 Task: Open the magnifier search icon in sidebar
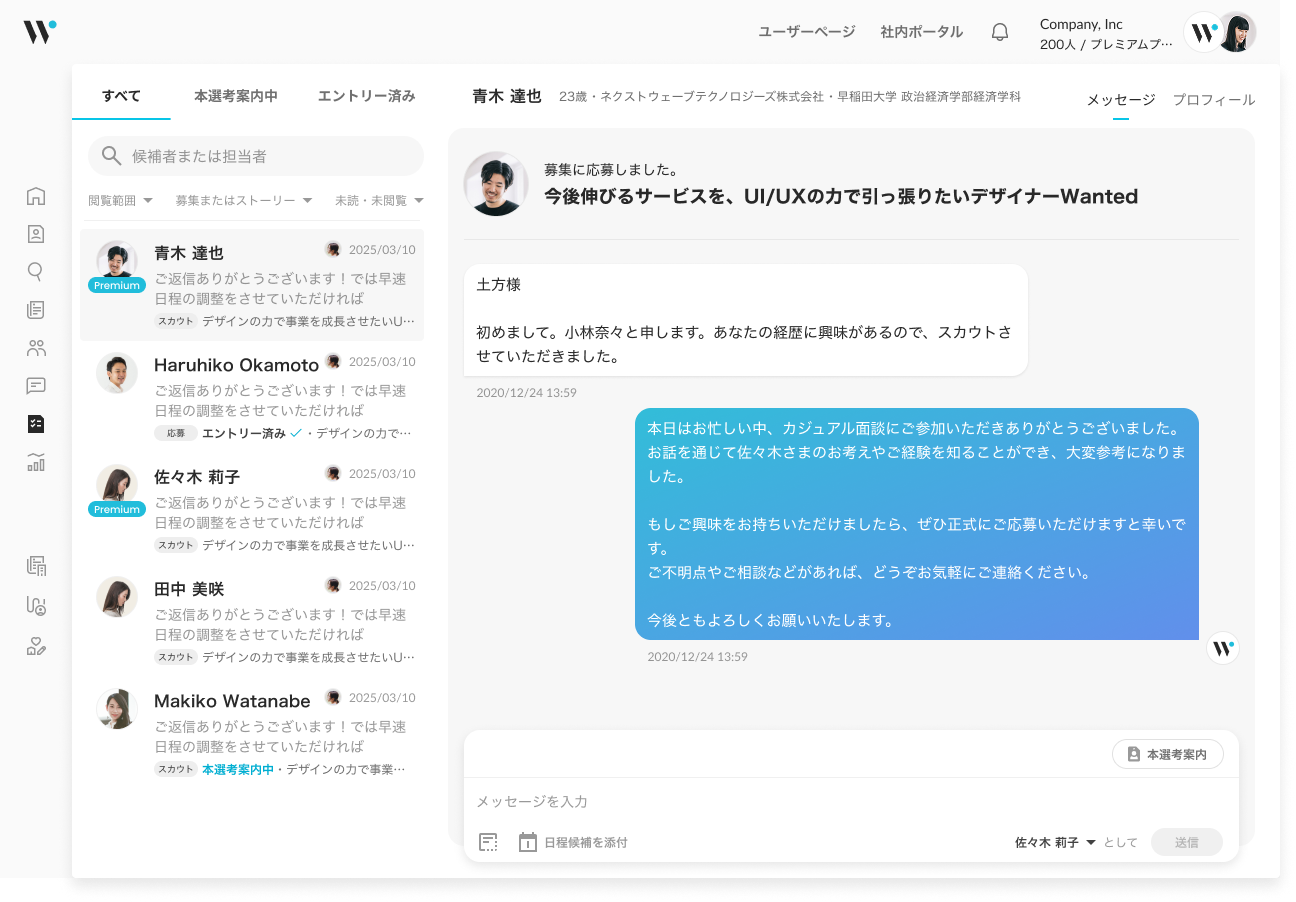(36, 271)
